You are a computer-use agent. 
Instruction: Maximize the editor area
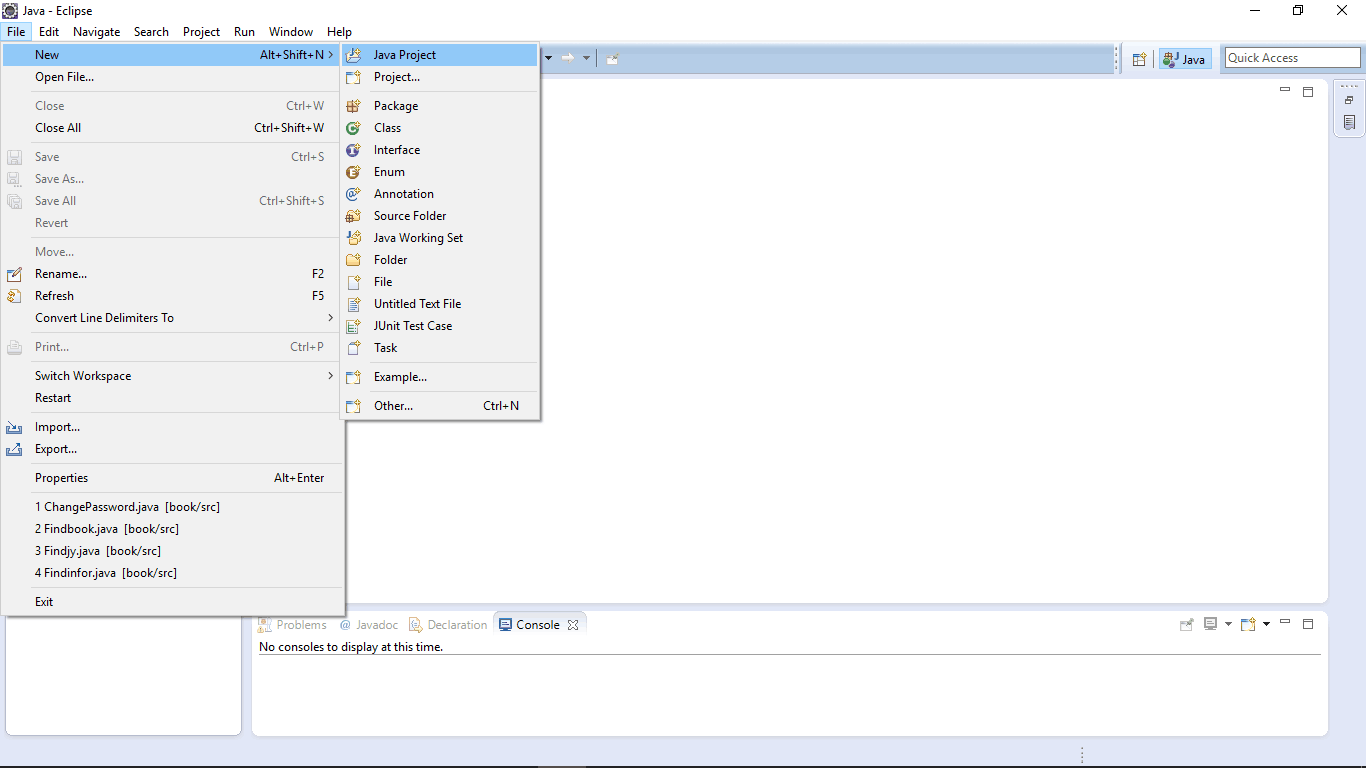coord(1308,92)
